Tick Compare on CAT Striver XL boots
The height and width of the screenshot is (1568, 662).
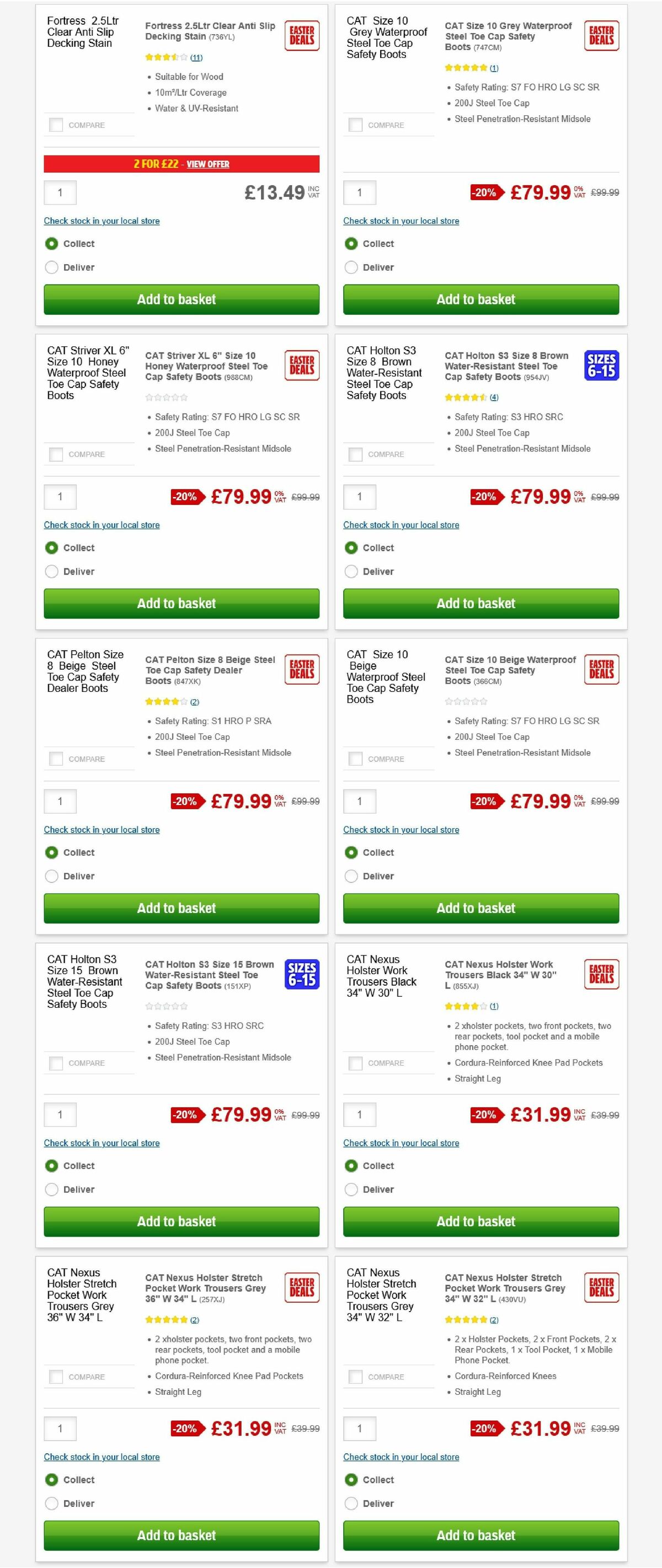(55, 454)
